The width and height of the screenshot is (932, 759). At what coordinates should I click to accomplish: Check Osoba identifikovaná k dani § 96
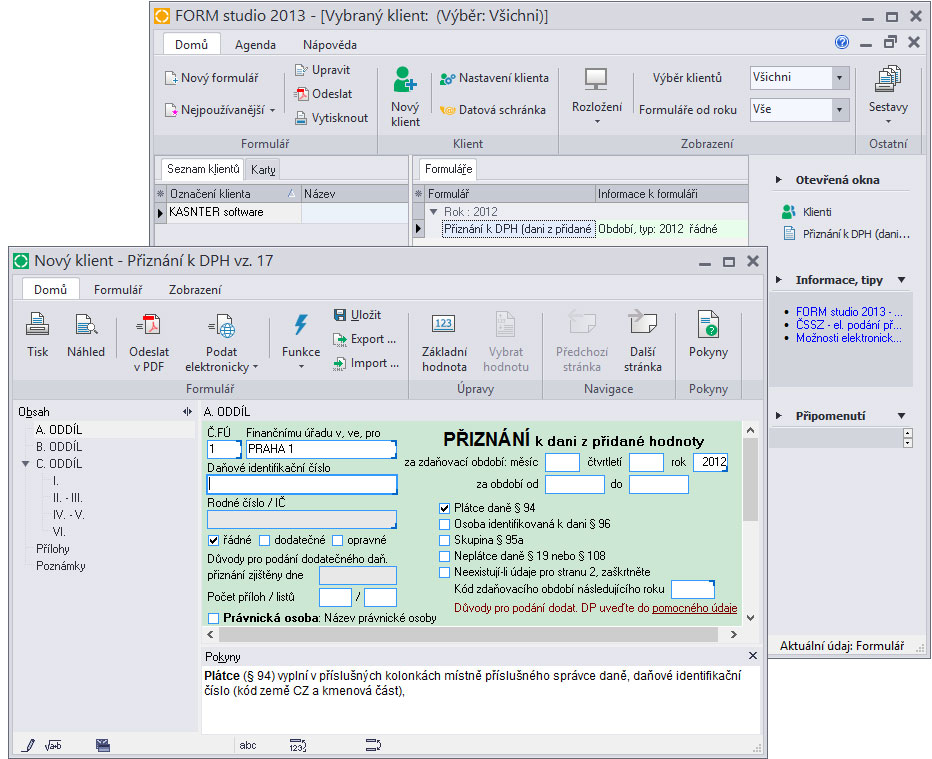445,524
